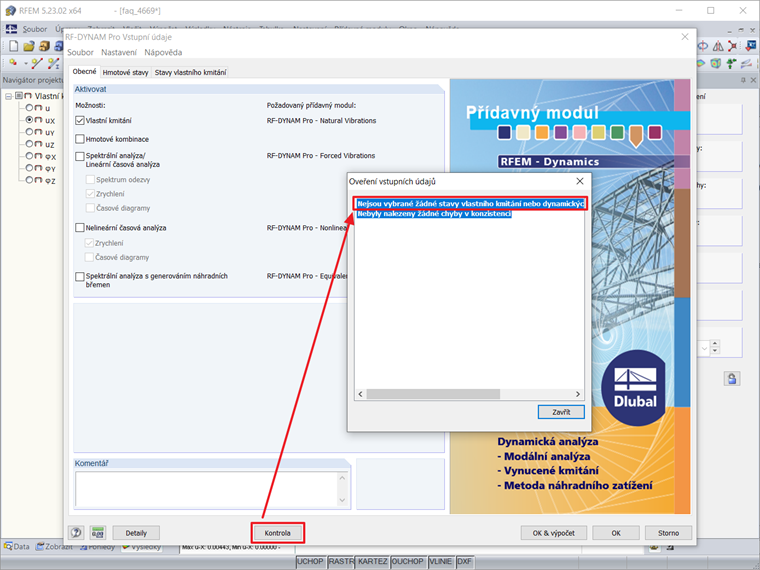
Task: Click the deformation sections icon
Action: [x=747, y=63]
